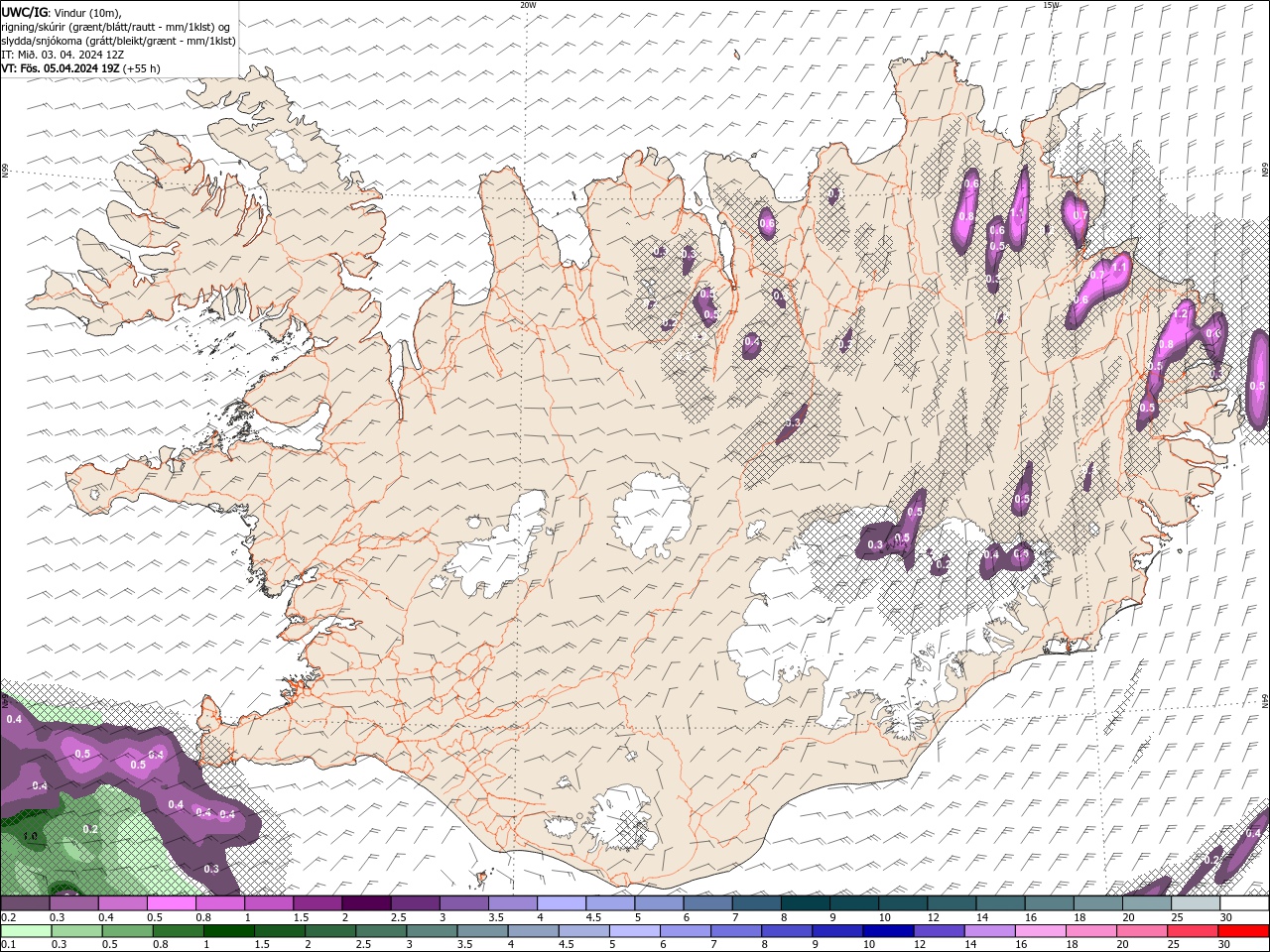Image resolution: width=1270 pixels, height=952 pixels.
Task: Select the 'VT: Fös. 05.04.2024 19Z (+55 h)' line
Action: (81, 68)
